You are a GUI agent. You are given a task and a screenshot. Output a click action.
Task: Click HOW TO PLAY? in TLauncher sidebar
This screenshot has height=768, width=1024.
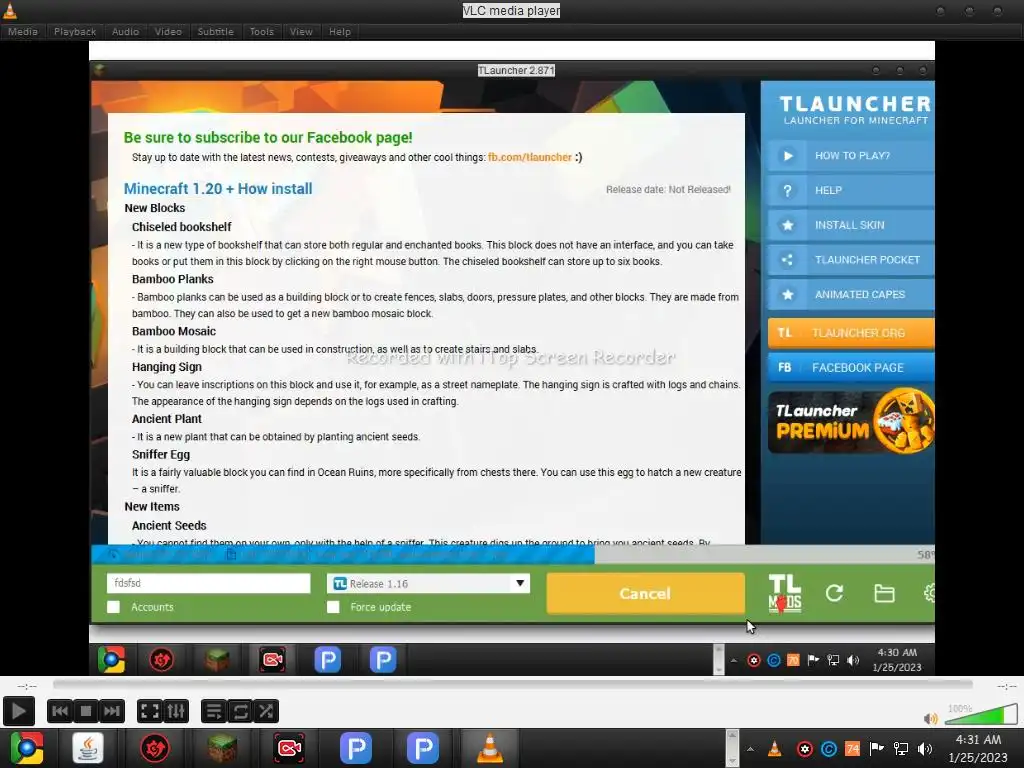click(850, 155)
